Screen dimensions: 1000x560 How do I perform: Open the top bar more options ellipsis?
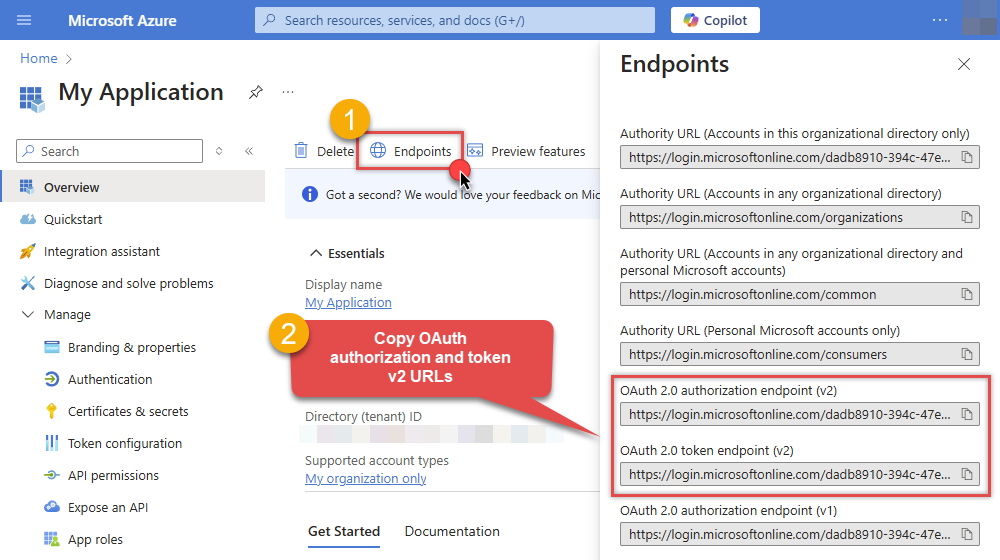[939, 20]
